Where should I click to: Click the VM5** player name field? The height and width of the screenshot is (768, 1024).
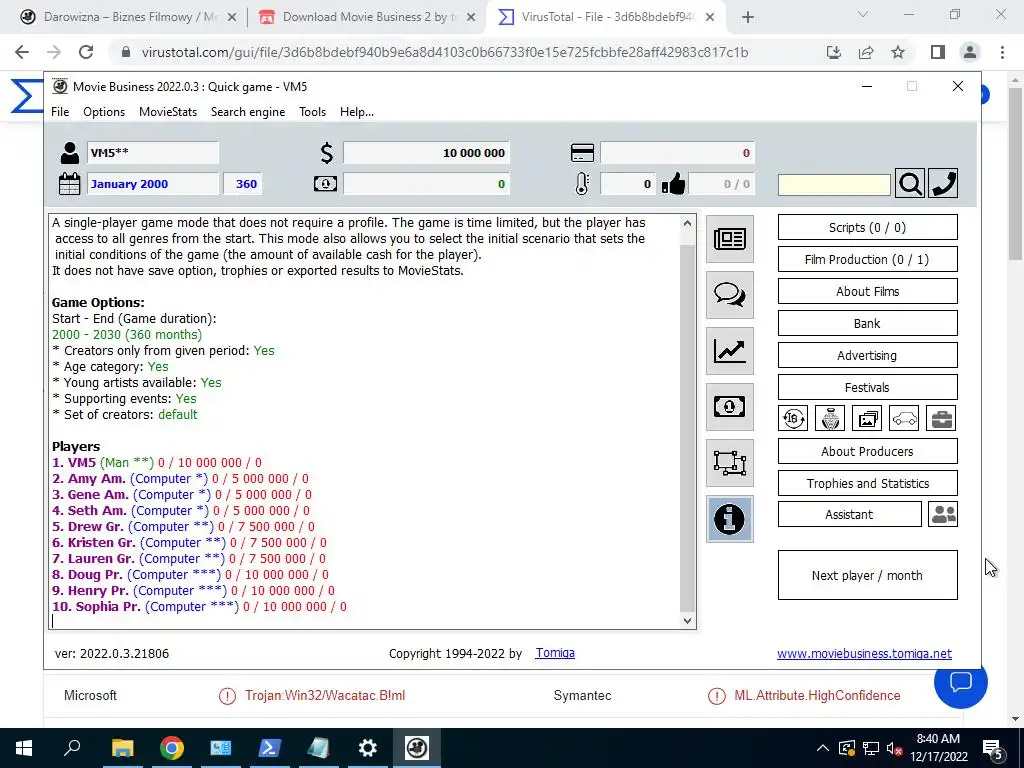(153, 153)
